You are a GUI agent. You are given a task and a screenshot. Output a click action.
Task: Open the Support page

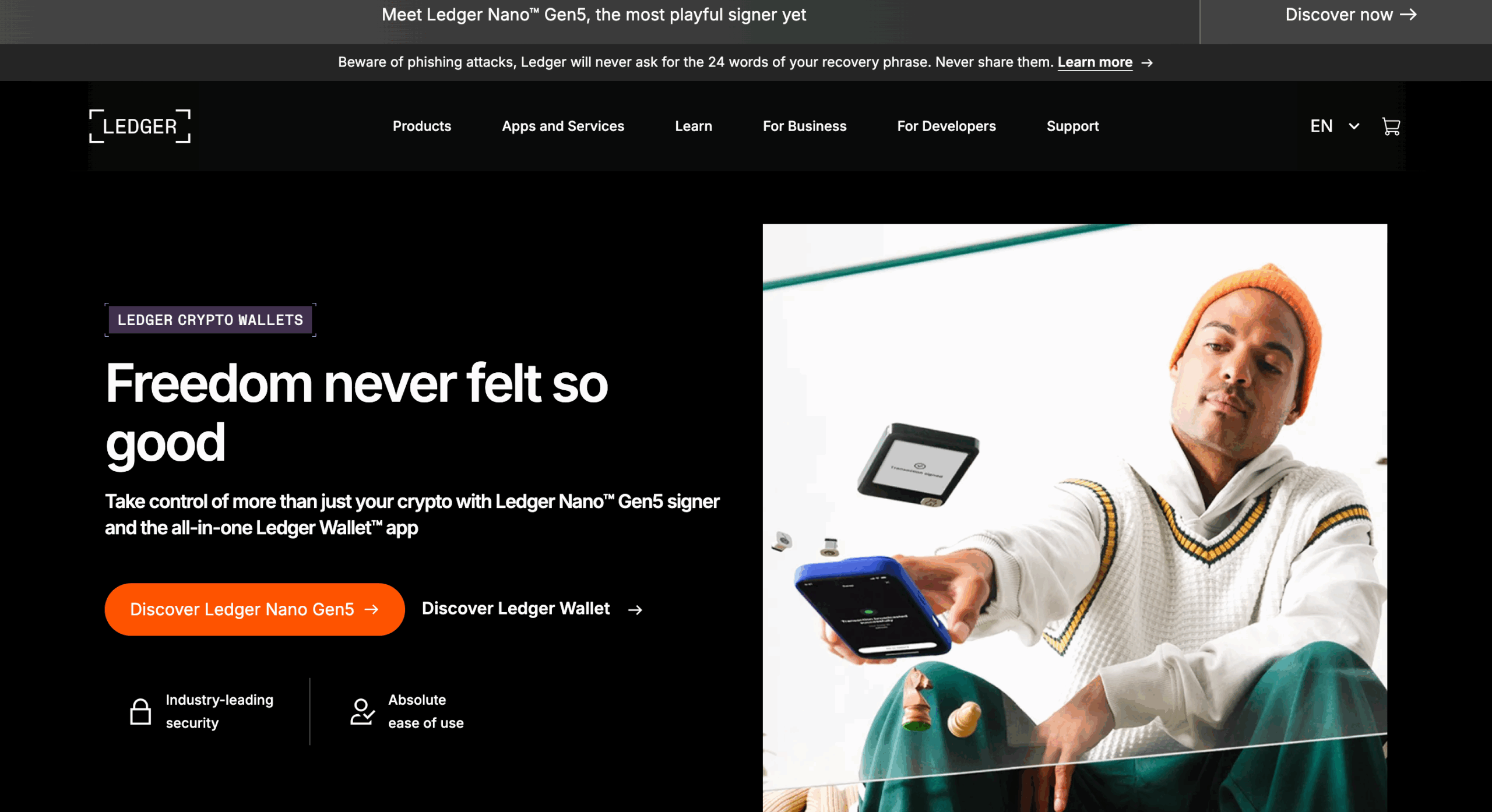pyautogui.click(x=1072, y=126)
